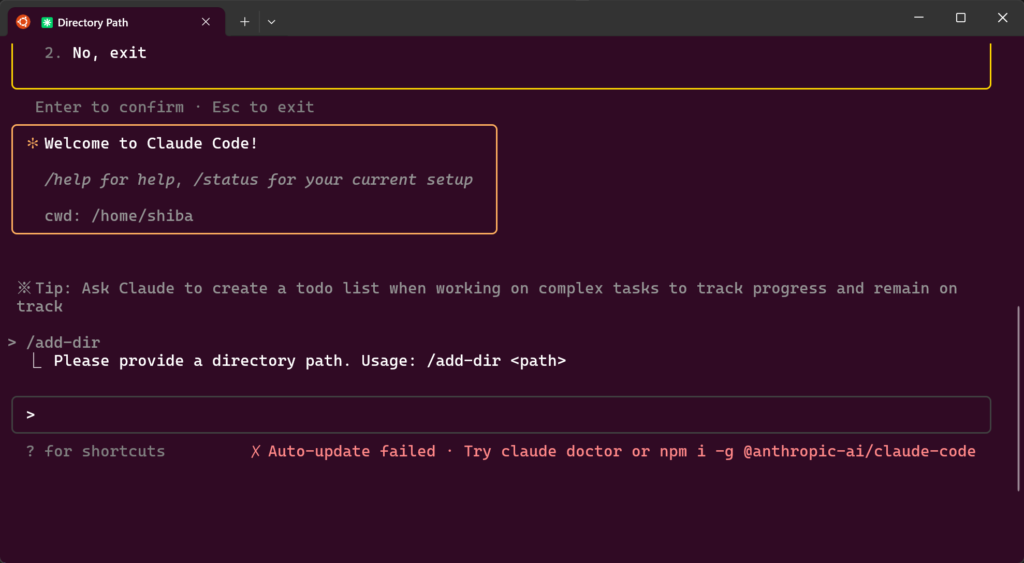Close the terminal window
Viewport: 1024px width, 563px height.
coord(1002,18)
